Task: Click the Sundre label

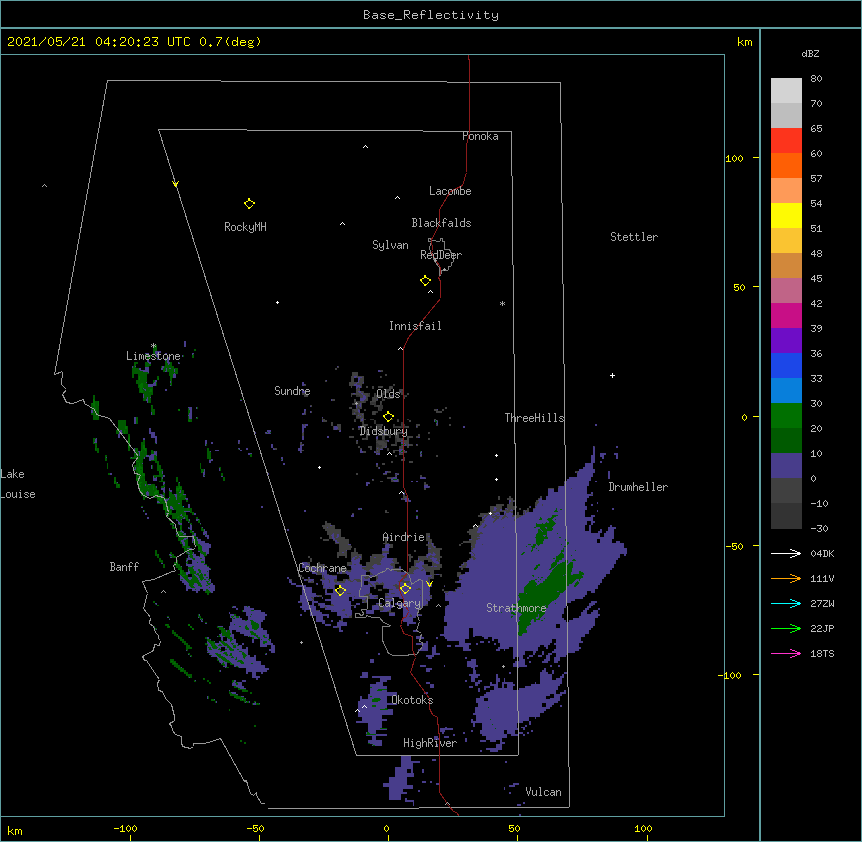Action: tap(292, 391)
